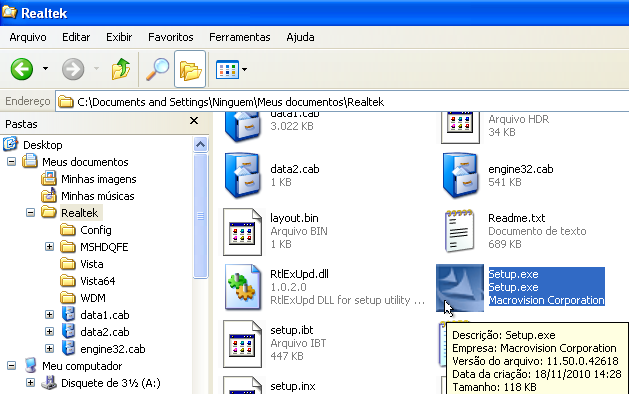The width and height of the screenshot is (629, 394).
Task: Select the setup.ibt file icon
Action: click(x=242, y=344)
